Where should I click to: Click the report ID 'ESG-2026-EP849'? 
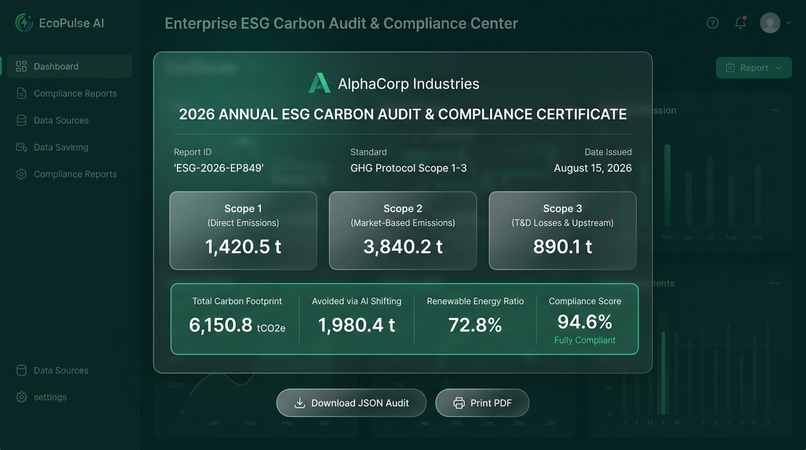click(218, 168)
